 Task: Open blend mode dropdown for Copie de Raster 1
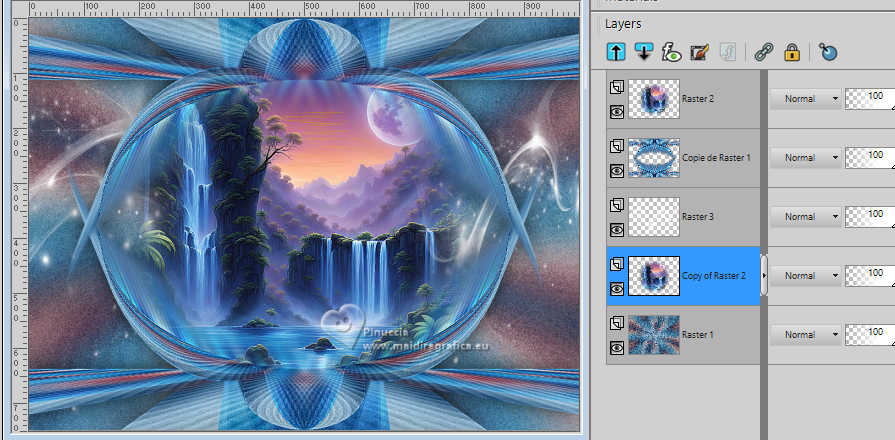806,158
